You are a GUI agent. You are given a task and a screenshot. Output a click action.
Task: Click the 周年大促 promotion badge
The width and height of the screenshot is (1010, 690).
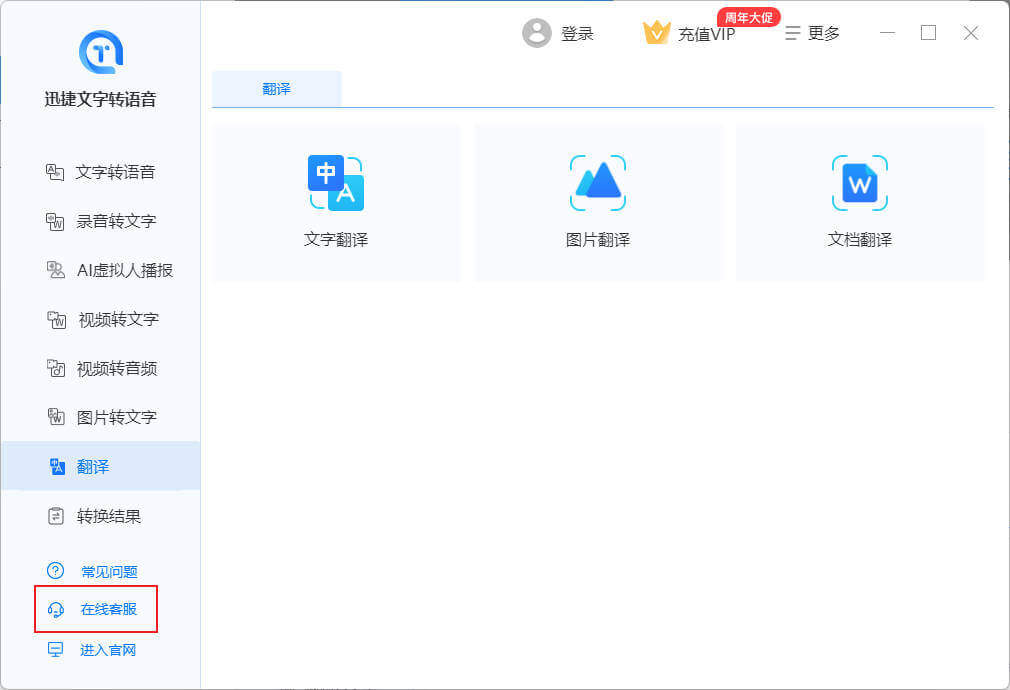point(748,17)
